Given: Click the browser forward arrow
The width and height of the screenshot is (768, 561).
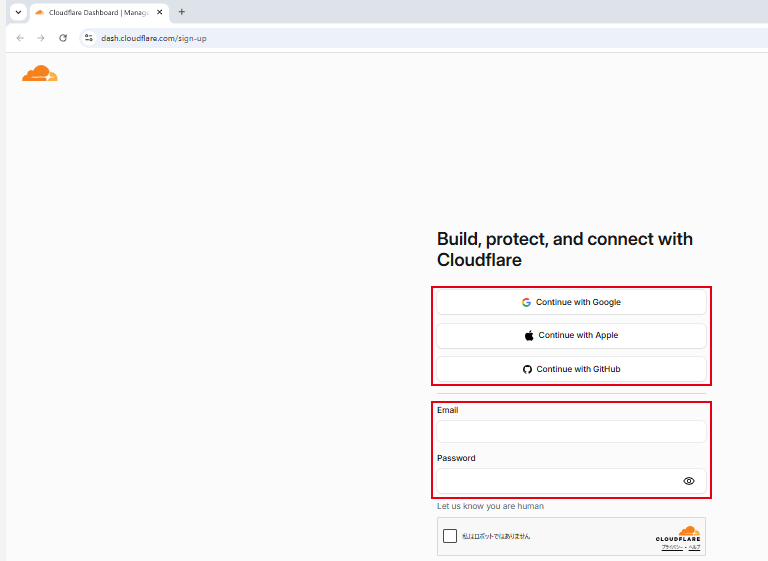Looking at the screenshot, I should tap(41, 38).
